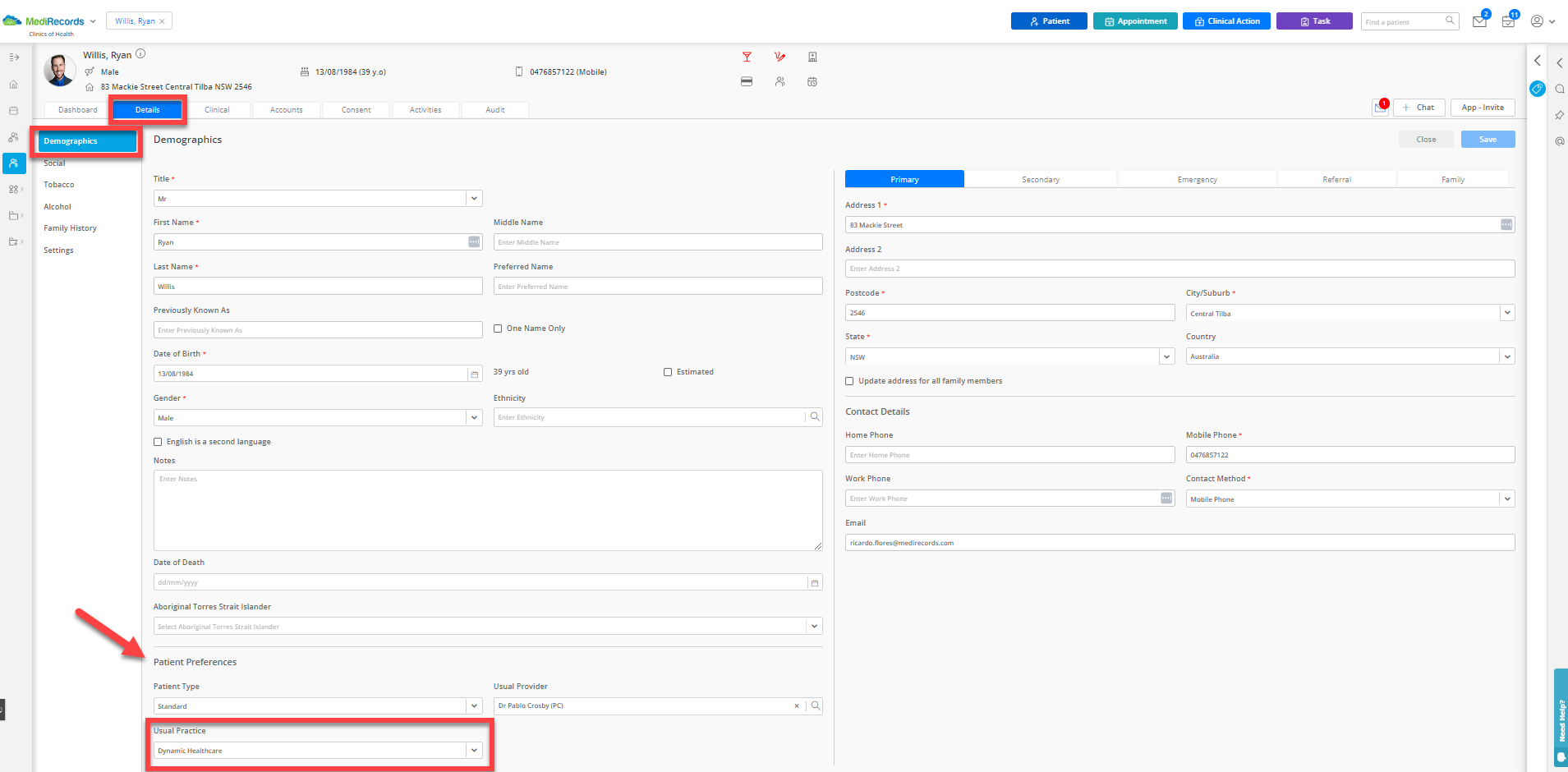Click the credit card icon in patient header
Screen dimensions: 1568x772
(747, 81)
